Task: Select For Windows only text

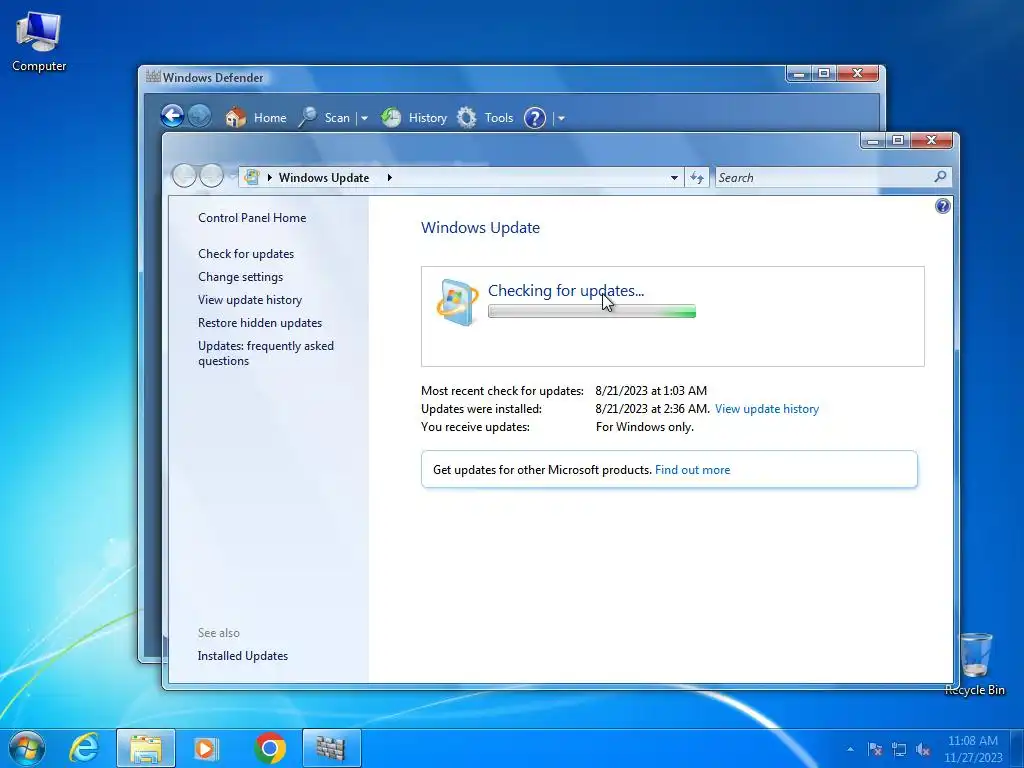Action: point(645,427)
